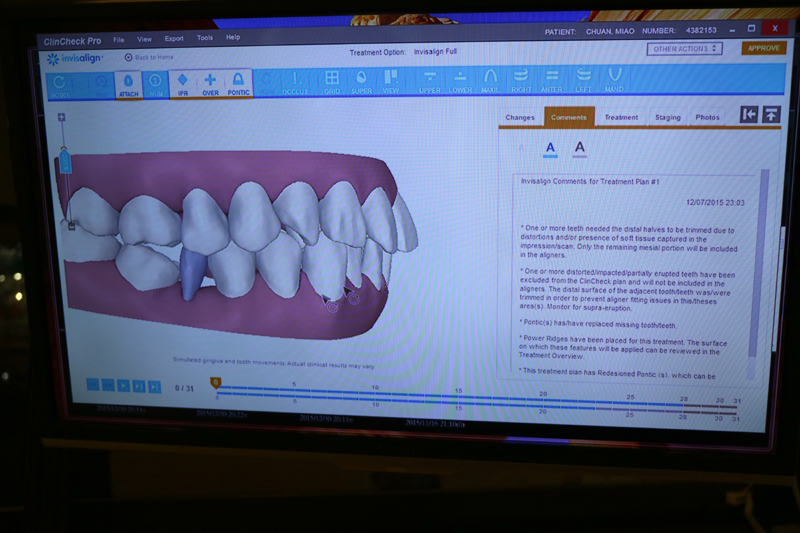The height and width of the screenshot is (533, 800).
Task: Toggle the IPR display
Action: pyautogui.click(x=183, y=84)
